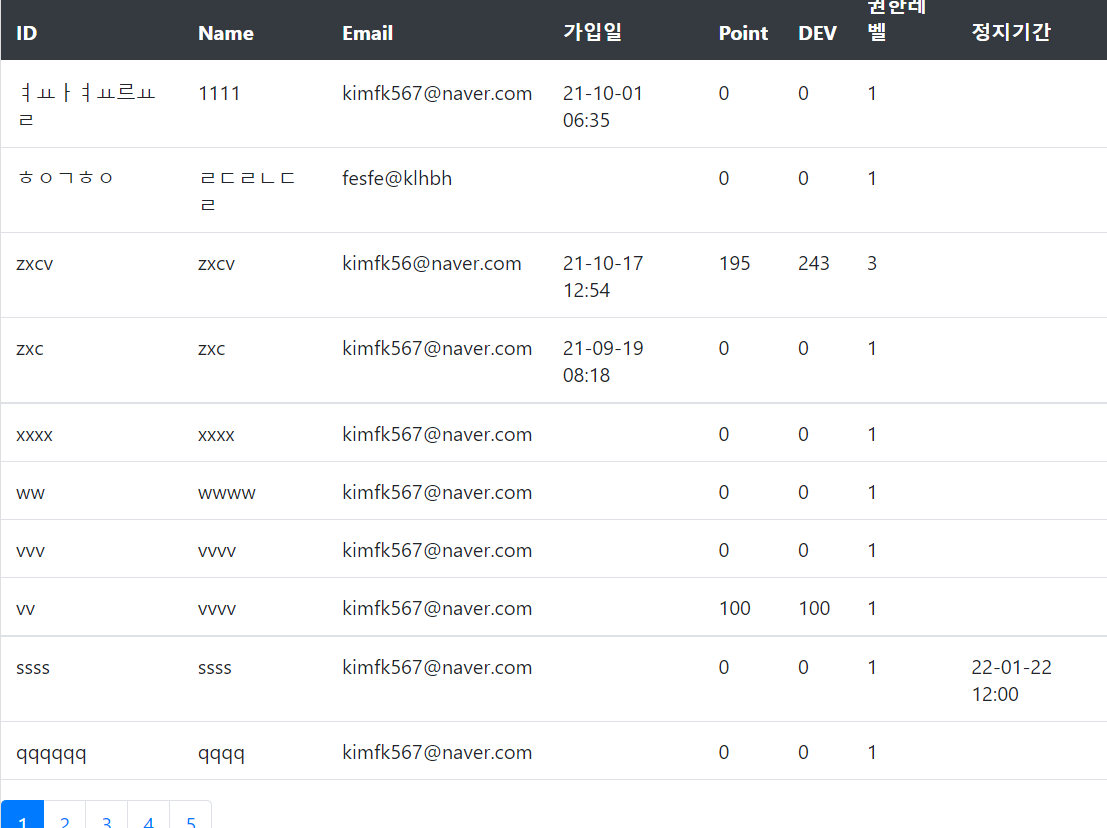1107x828 pixels.
Task: Click the ID column header
Action: pyautogui.click(x=27, y=33)
